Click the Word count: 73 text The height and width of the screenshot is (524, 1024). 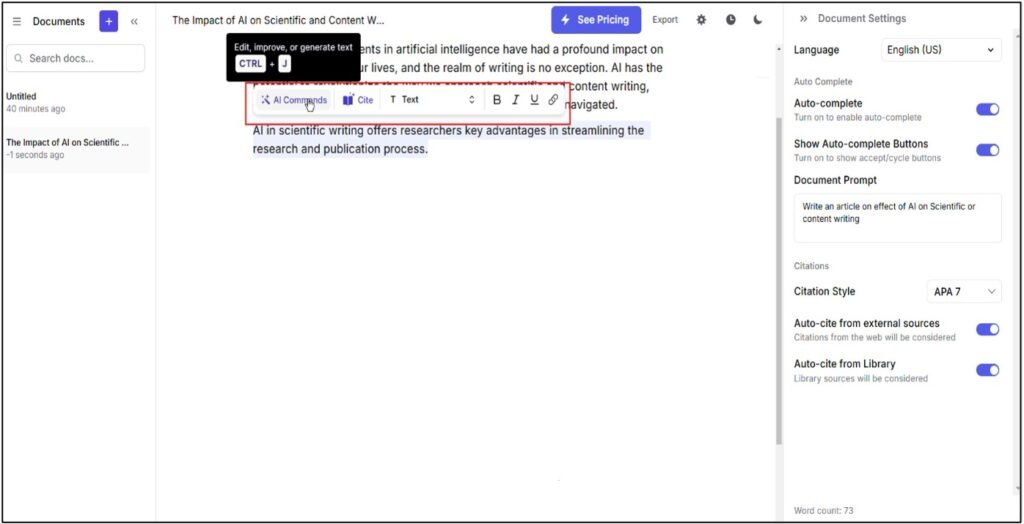coord(824,510)
